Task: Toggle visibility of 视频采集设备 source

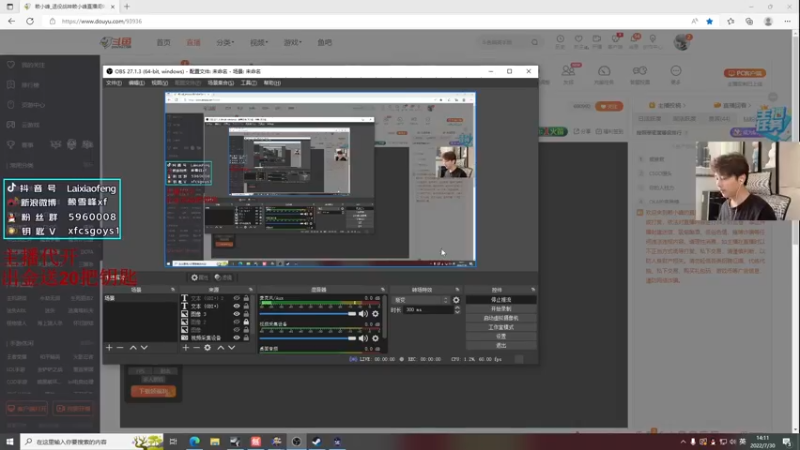Action: click(x=236, y=338)
